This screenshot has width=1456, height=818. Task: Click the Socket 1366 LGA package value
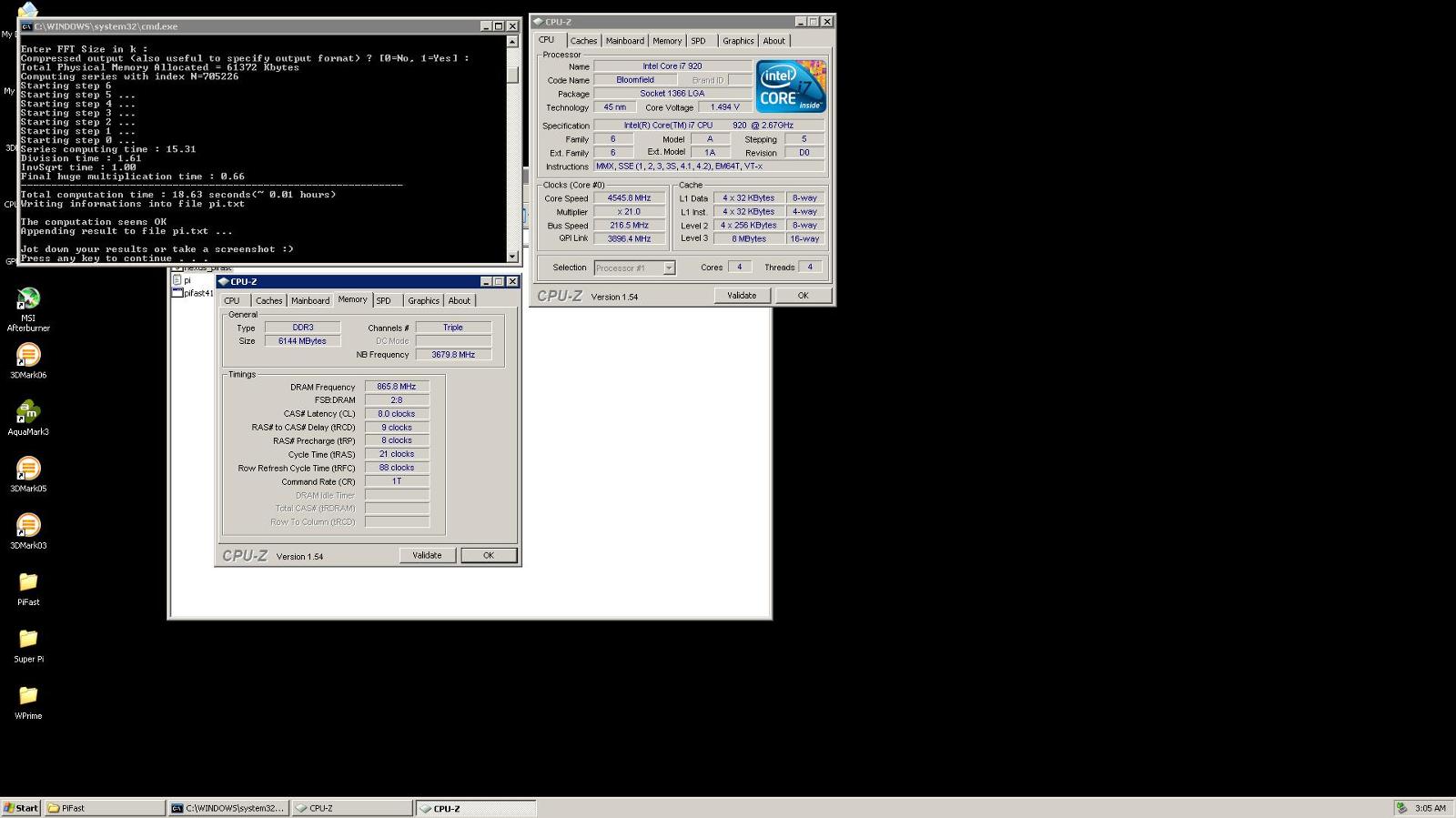pos(672,94)
